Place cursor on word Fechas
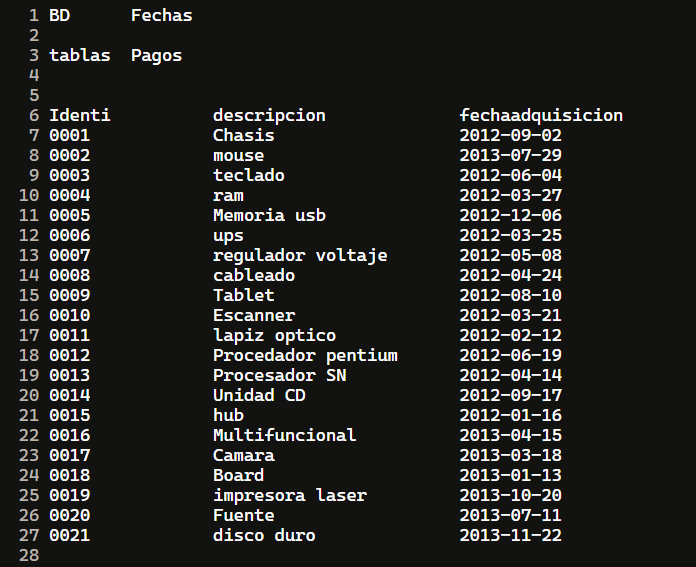Viewport: 696px width, 567px height. coord(162,16)
